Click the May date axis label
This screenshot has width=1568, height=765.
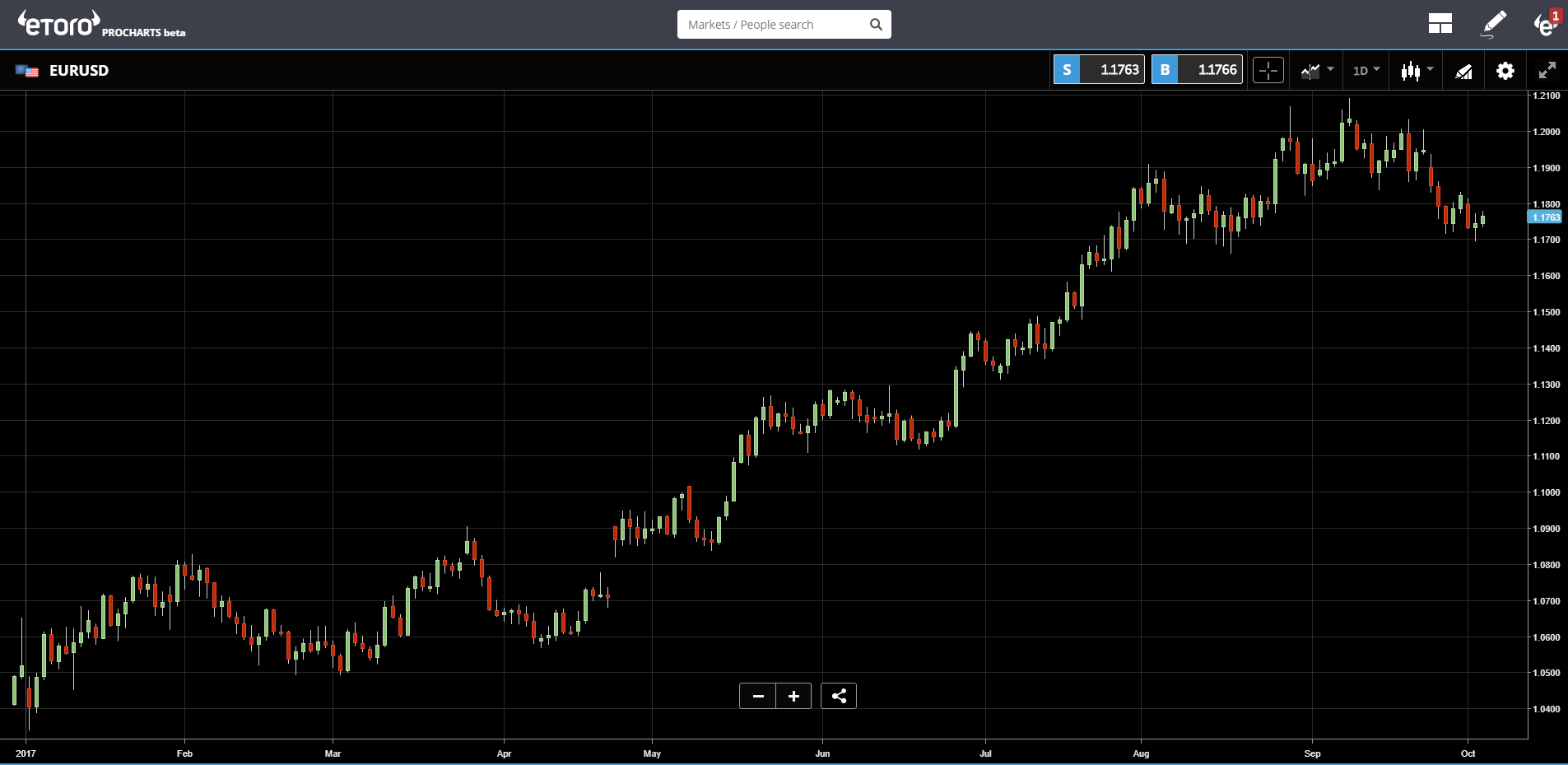point(652,753)
